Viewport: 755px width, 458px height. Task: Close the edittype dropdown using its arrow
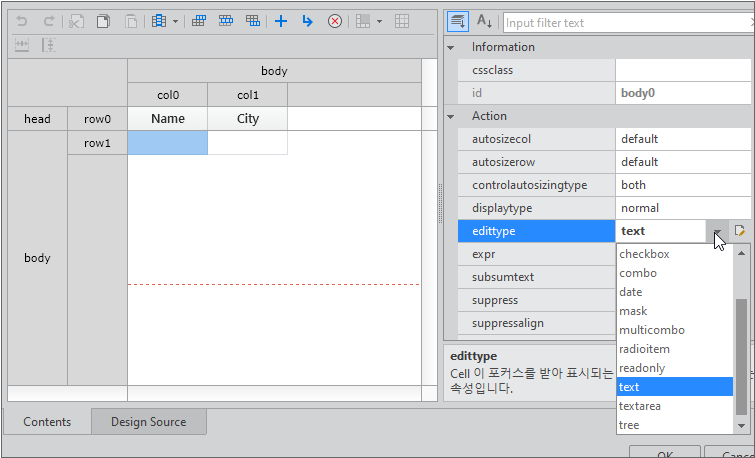(718, 231)
